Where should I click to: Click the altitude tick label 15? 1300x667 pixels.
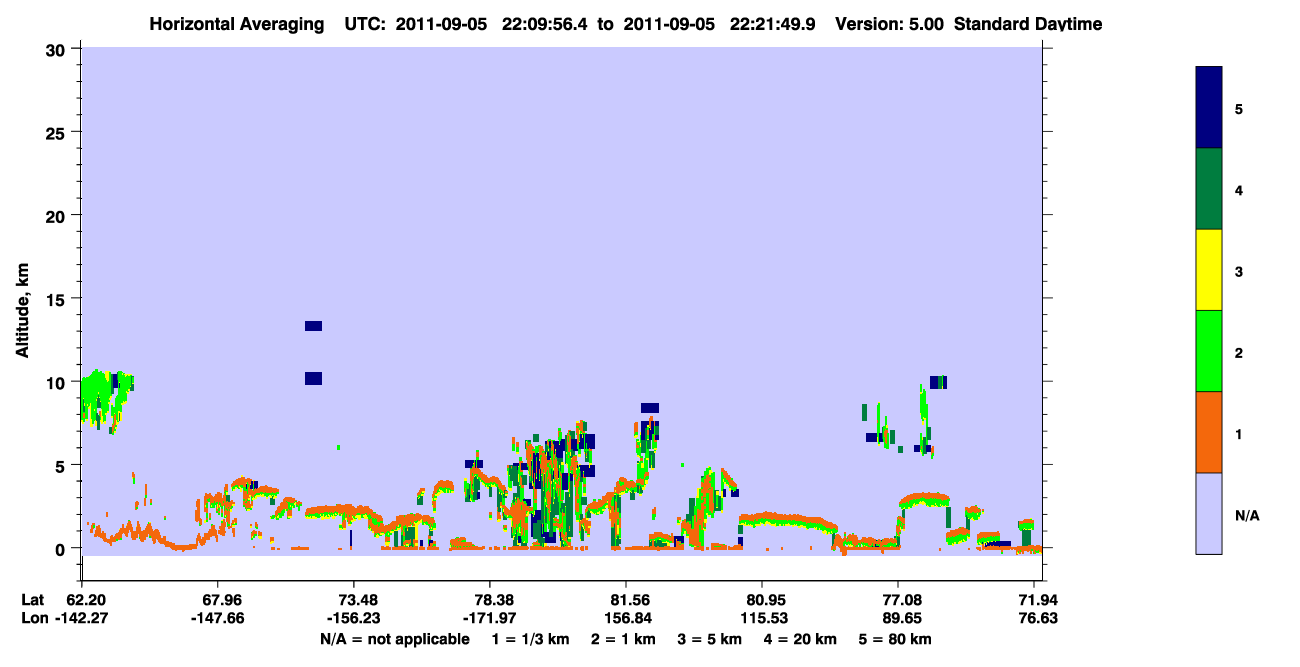58,298
